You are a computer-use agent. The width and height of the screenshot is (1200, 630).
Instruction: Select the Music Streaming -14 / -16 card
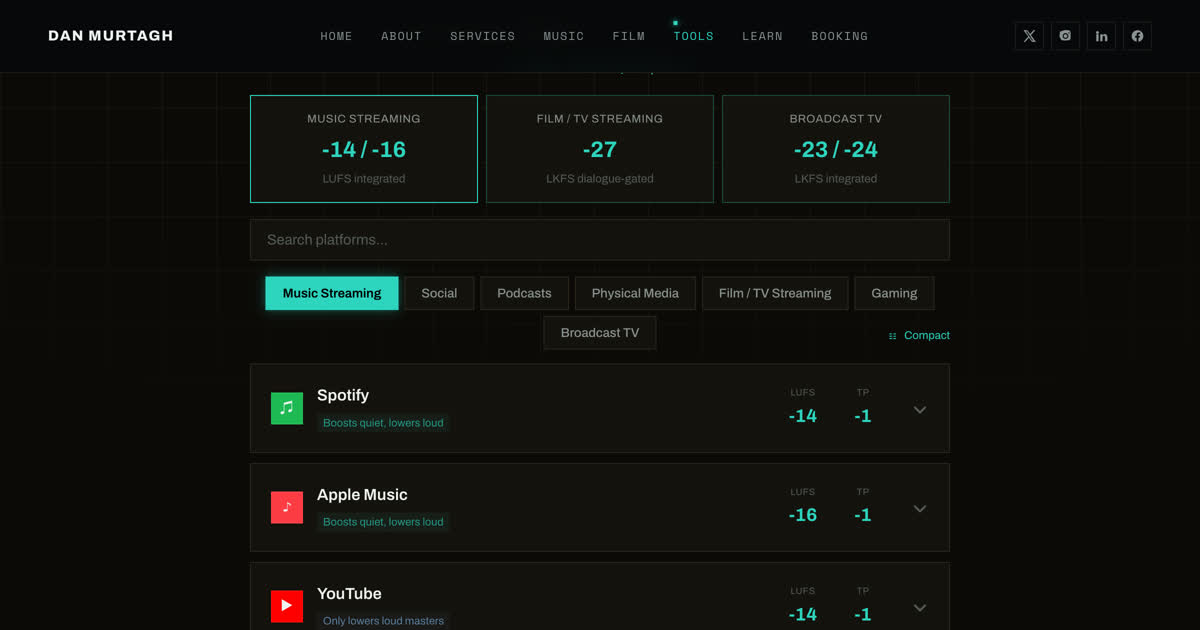tap(364, 149)
